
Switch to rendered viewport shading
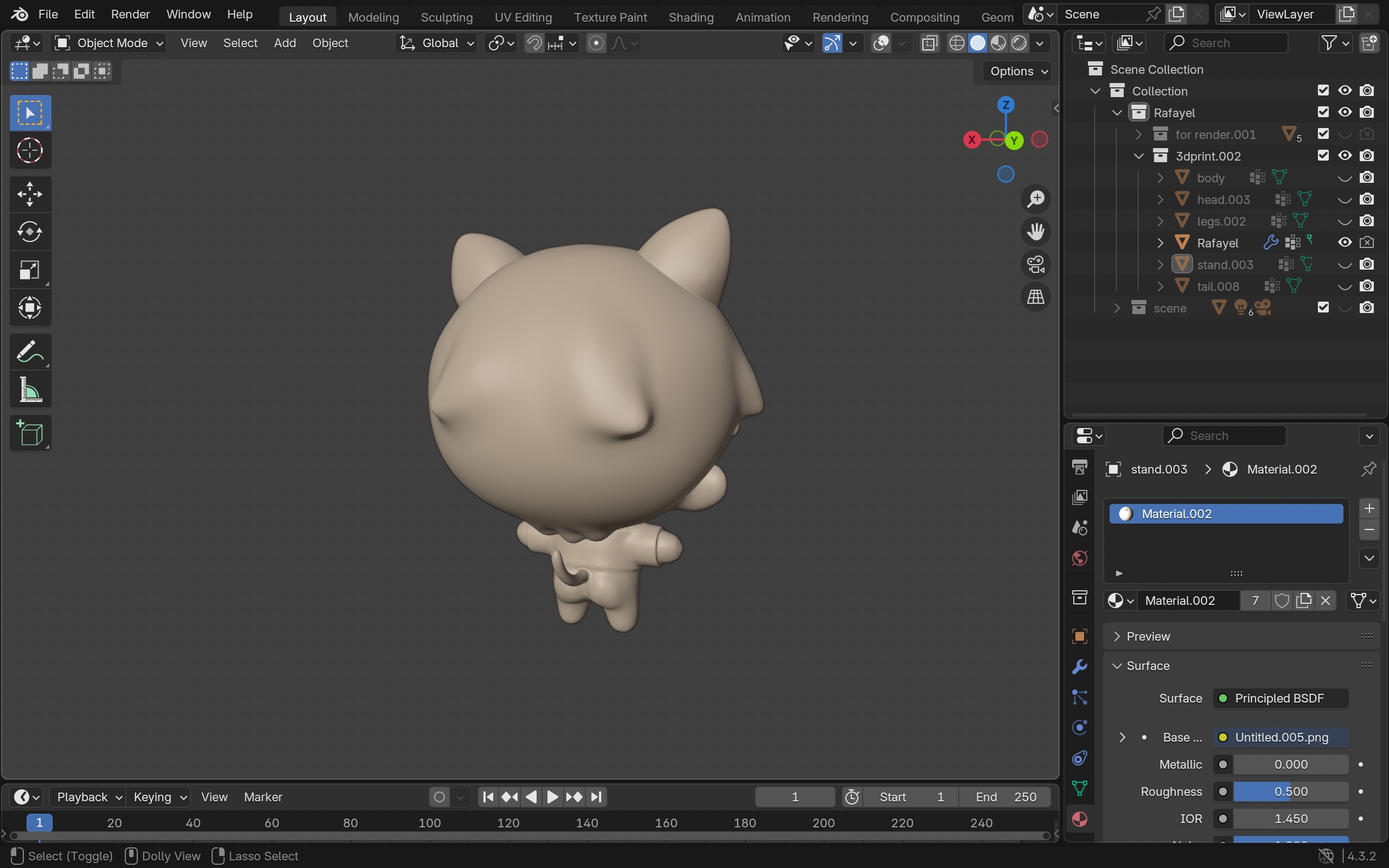coord(1020,43)
